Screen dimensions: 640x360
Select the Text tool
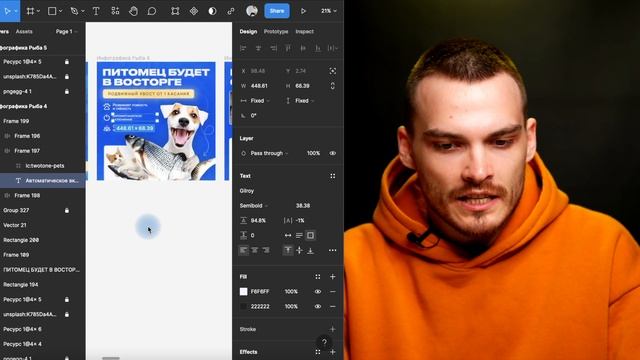tap(96, 11)
